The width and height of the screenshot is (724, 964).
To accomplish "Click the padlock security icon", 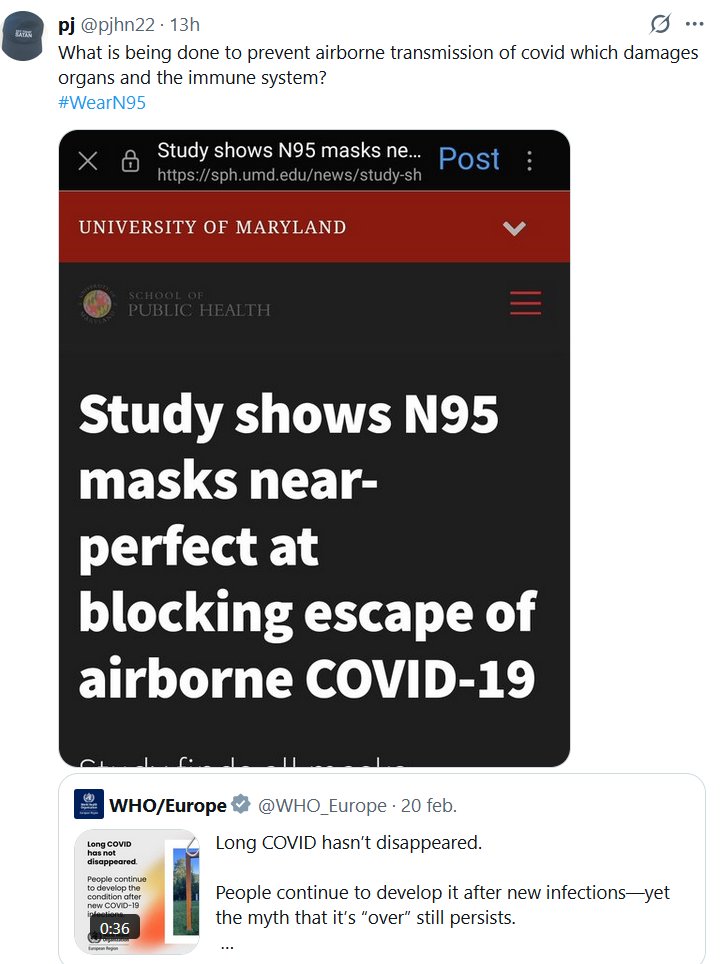I will pos(130,162).
